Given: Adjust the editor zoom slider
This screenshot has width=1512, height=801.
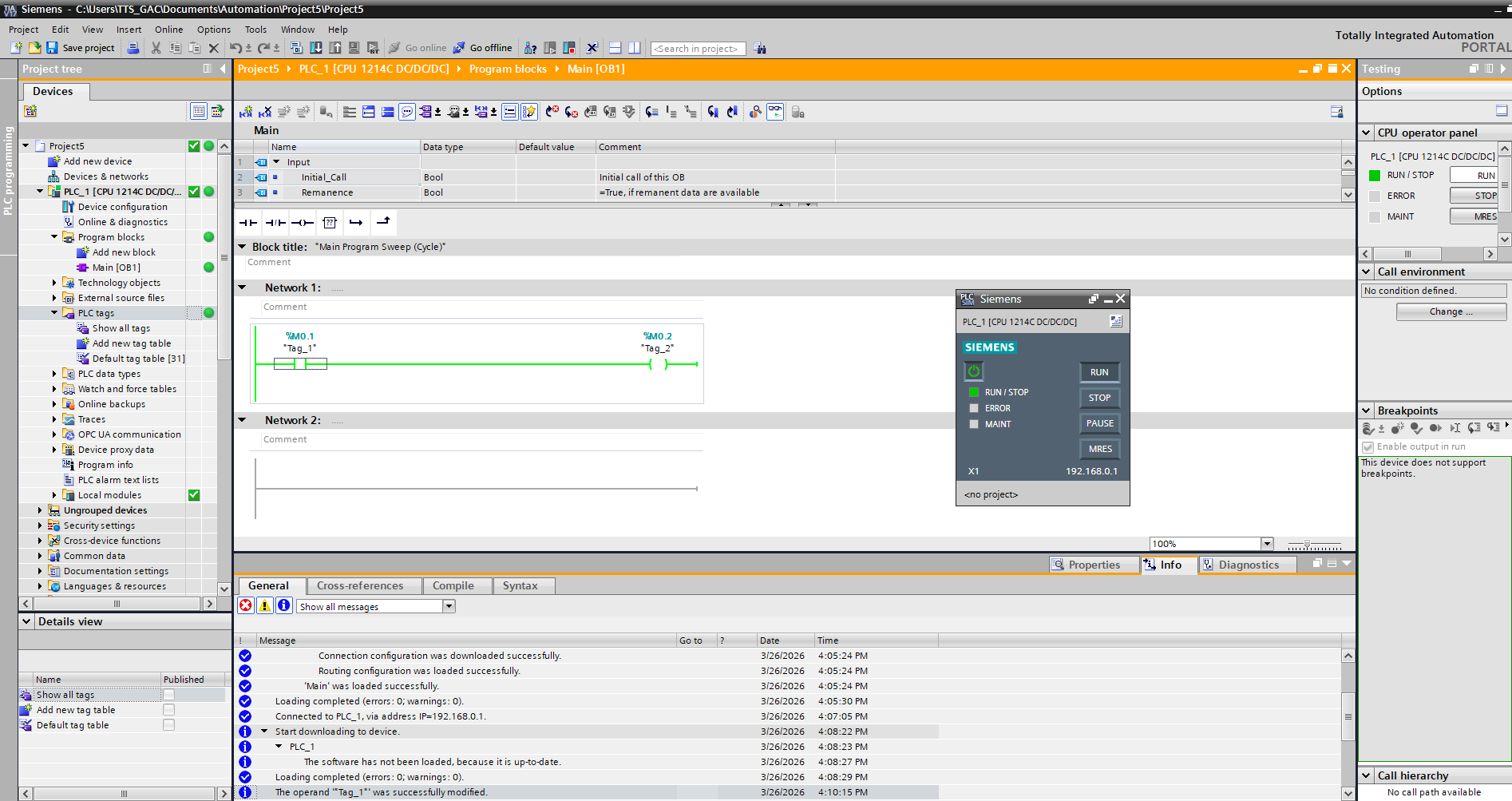Looking at the screenshot, I should (x=1307, y=544).
